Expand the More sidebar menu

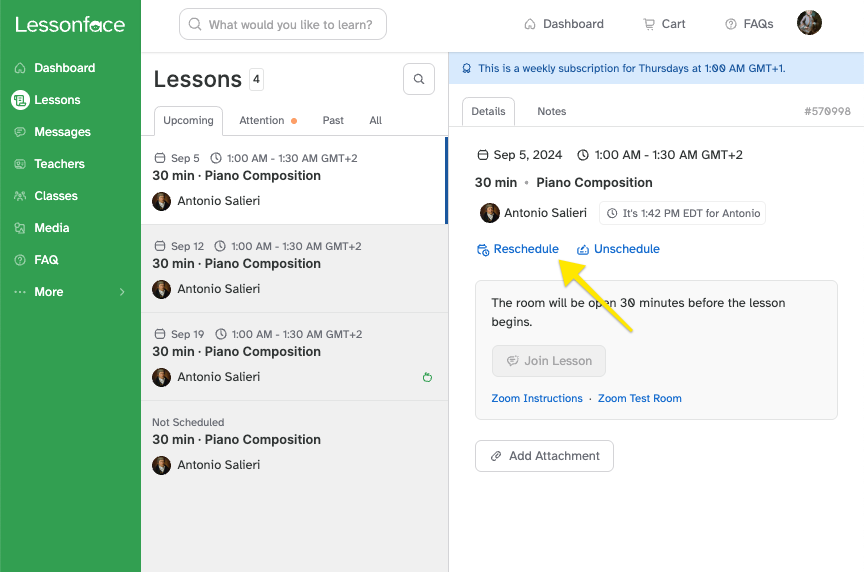tap(68, 292)
